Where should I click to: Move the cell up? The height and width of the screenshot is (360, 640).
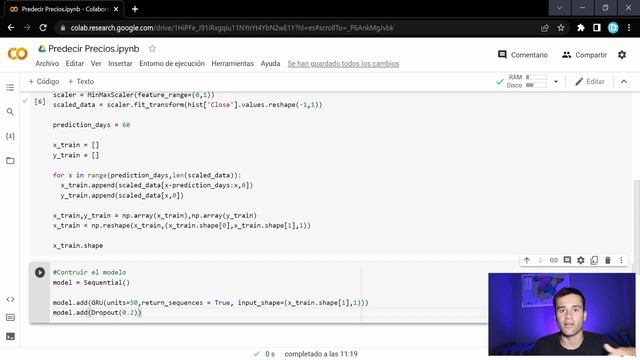click(x=527, y=260)
